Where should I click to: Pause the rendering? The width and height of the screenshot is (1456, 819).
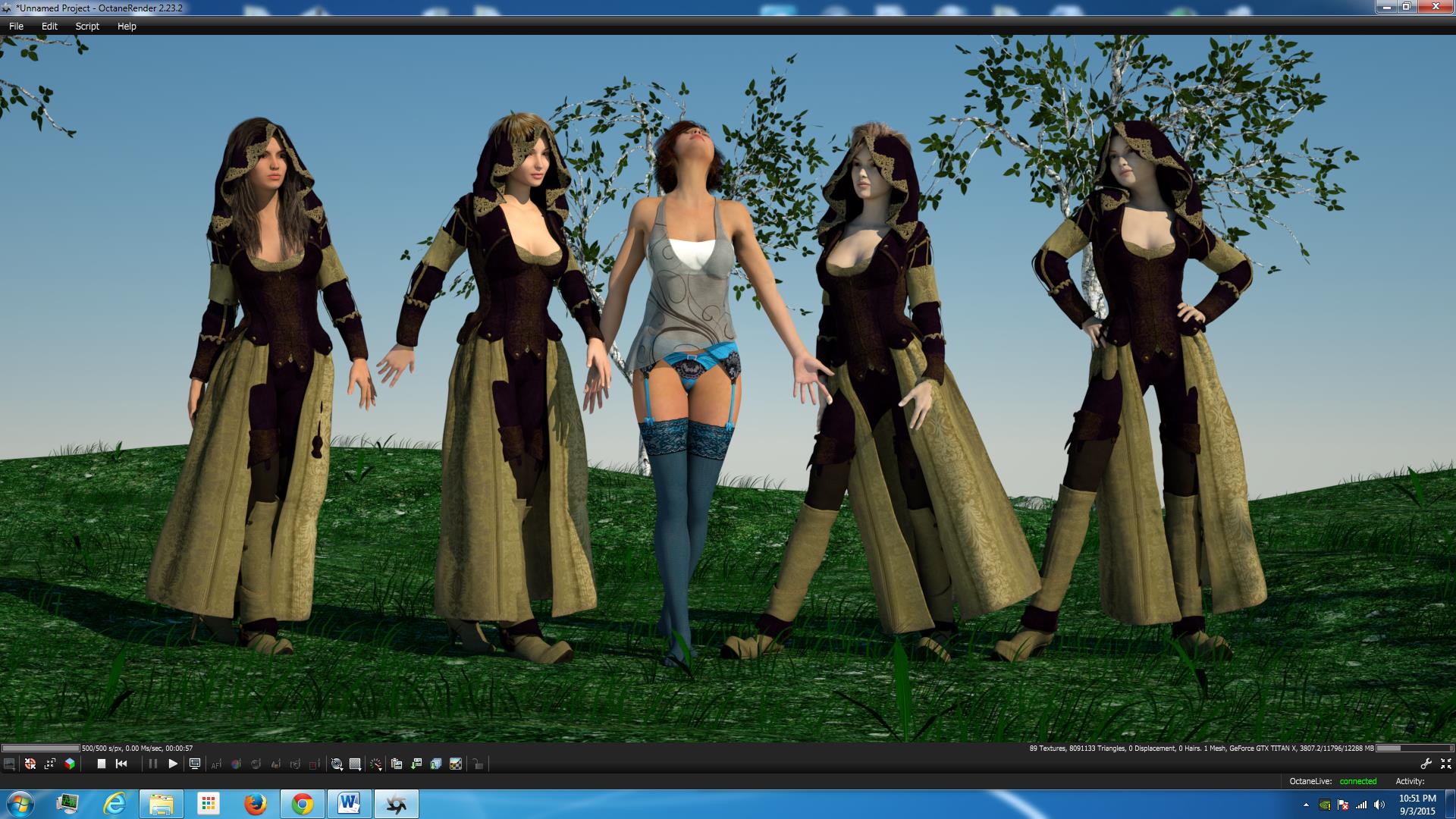point(152,764)
